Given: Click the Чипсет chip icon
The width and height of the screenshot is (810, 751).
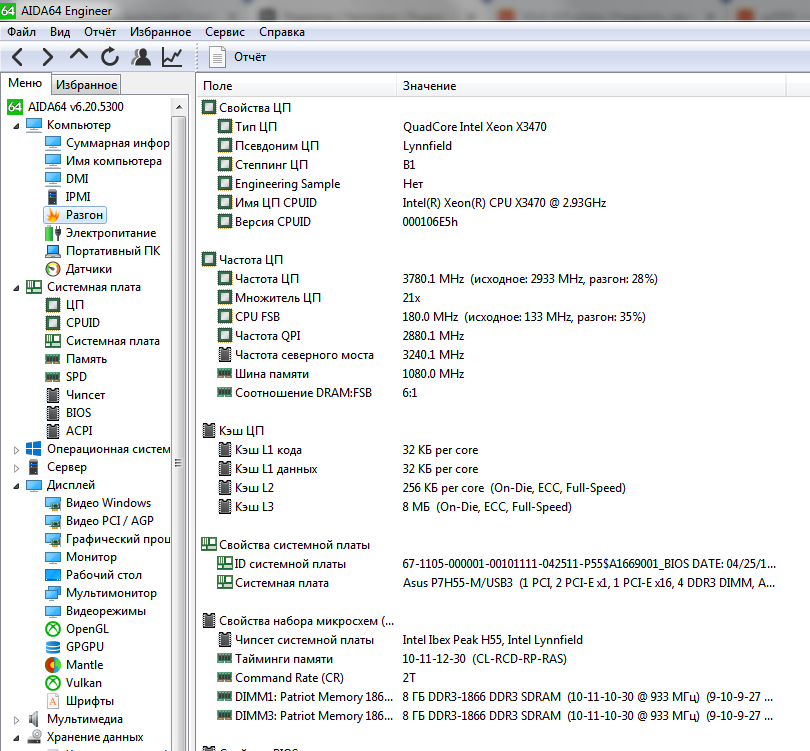Looking at the screenshot, I should tap(53, 395).
